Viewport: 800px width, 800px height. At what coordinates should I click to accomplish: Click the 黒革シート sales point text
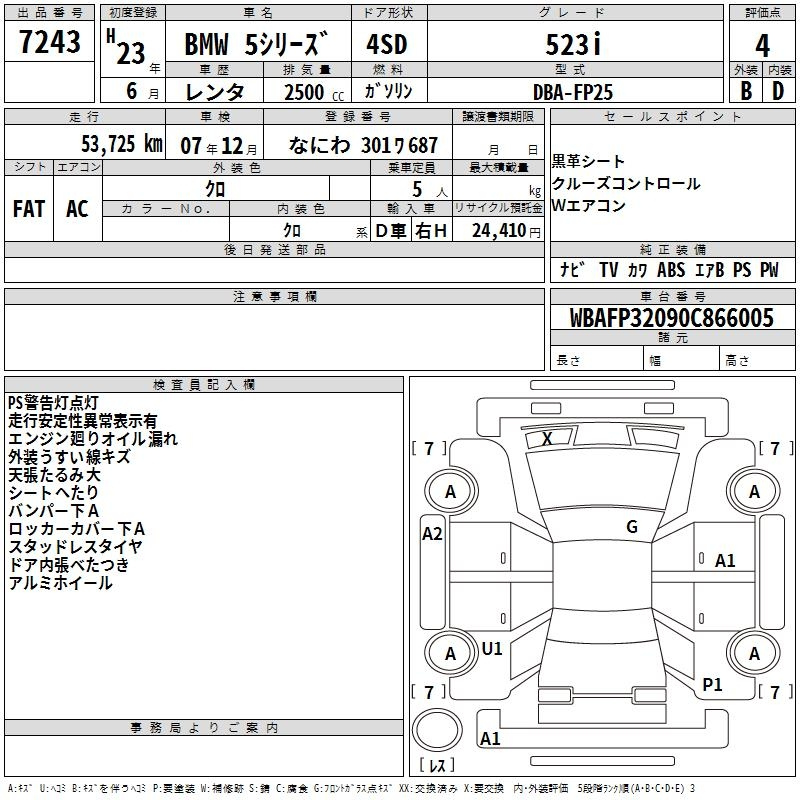(x=588, y=162)
